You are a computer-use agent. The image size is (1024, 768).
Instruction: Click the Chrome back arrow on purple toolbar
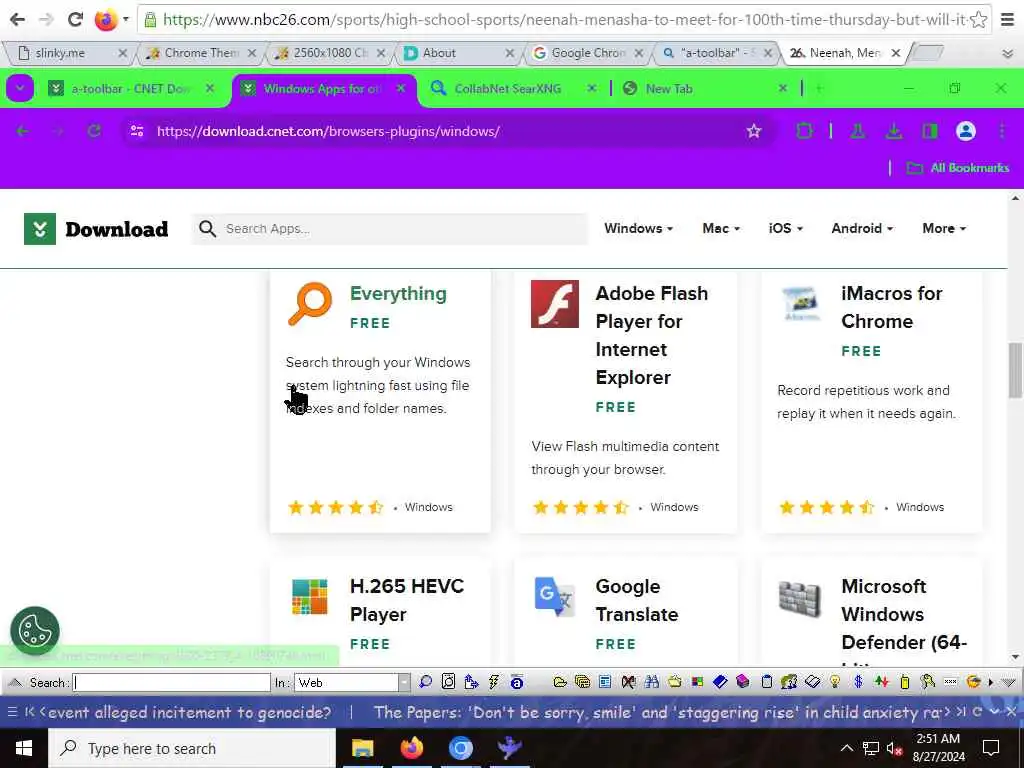point(22,131)
